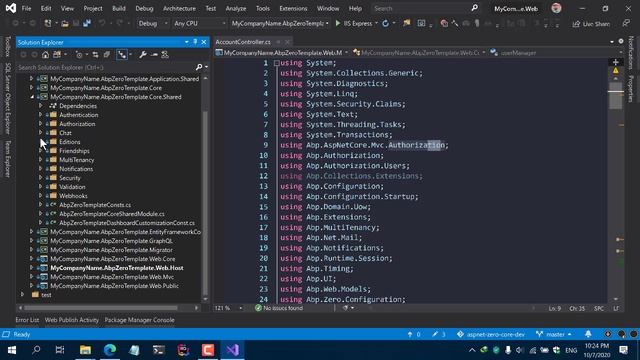Open the Any CPU platform dropdown
Screen dimensions: 640x360
click(199, 24)
